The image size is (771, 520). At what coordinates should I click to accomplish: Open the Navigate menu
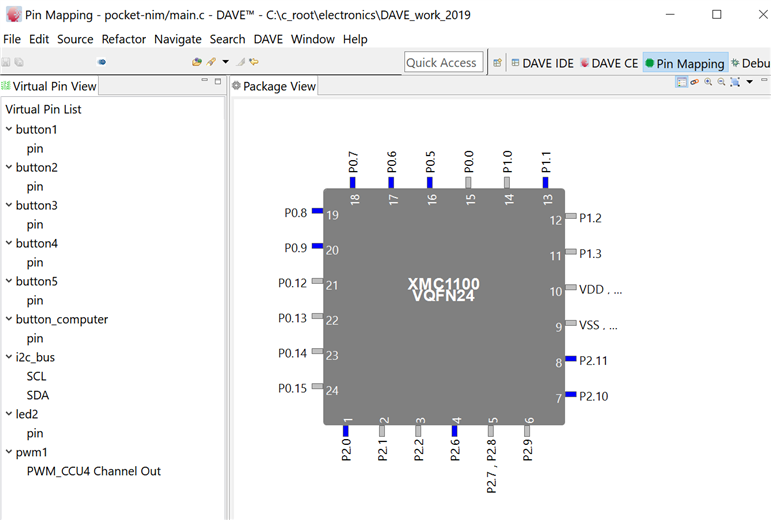tap(178, 39)
